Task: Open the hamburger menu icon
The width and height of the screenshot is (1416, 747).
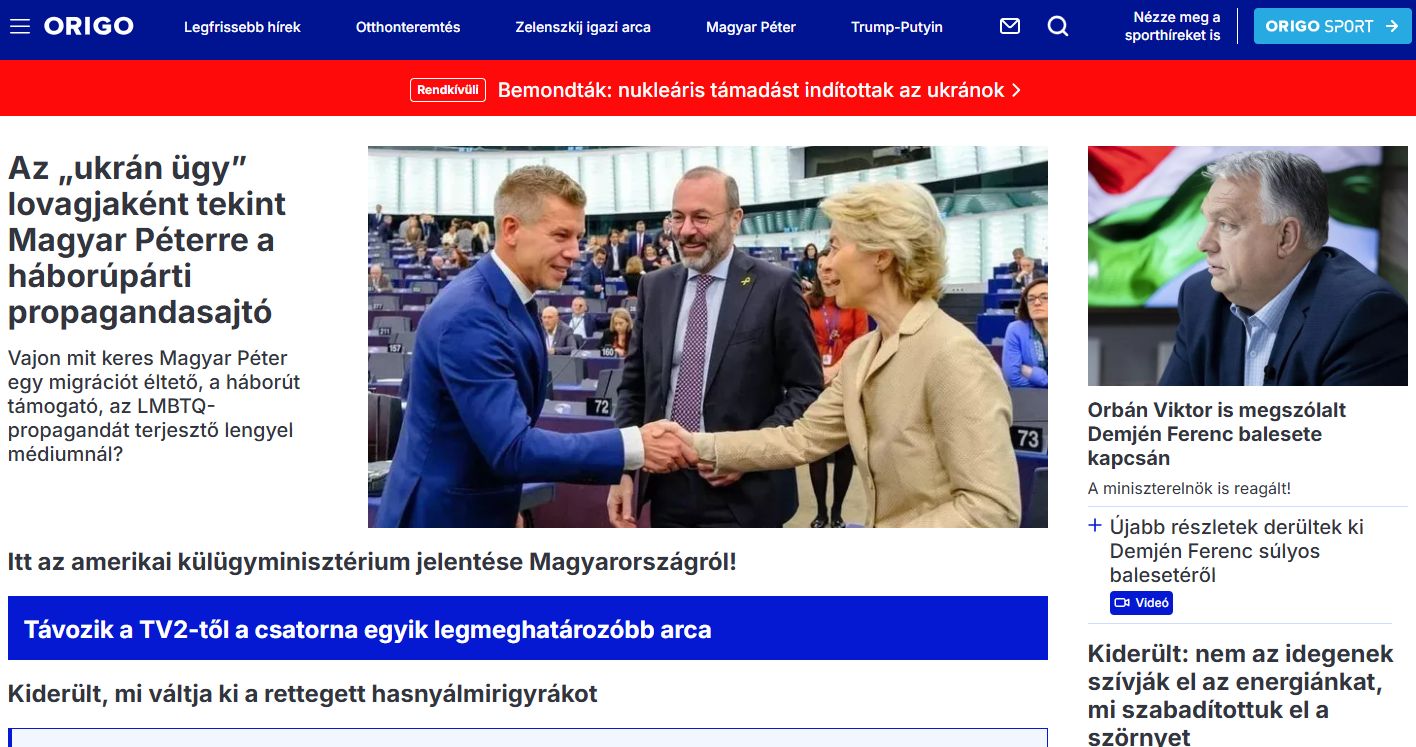Action: (20, 27)
